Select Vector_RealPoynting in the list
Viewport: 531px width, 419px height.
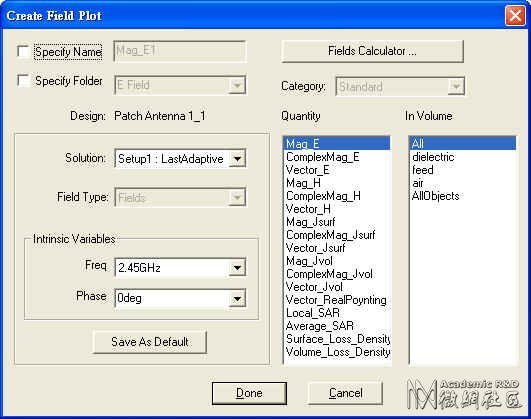coord(336,300)
